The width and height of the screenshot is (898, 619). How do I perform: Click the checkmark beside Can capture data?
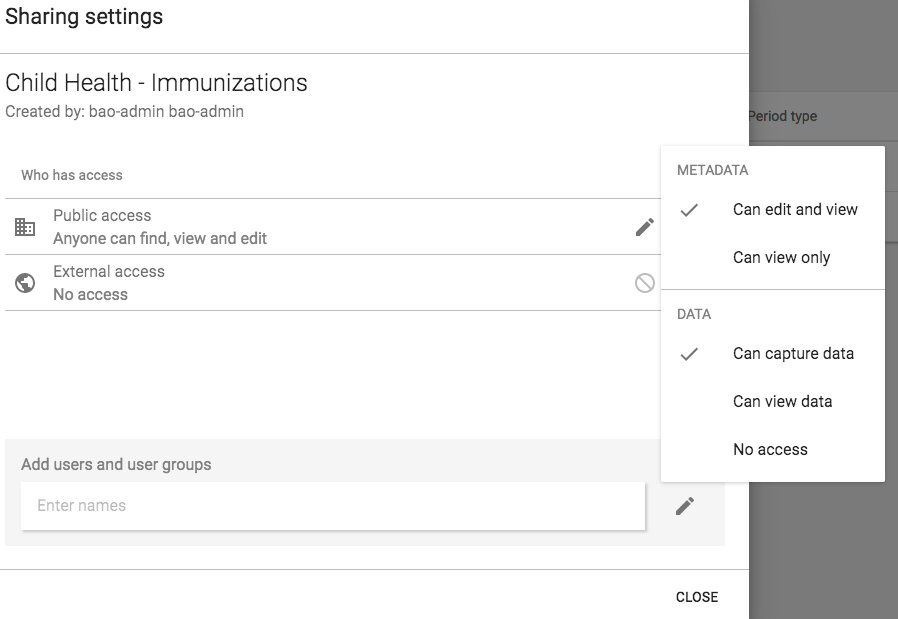pyautogui.click(x=689, y=354)
